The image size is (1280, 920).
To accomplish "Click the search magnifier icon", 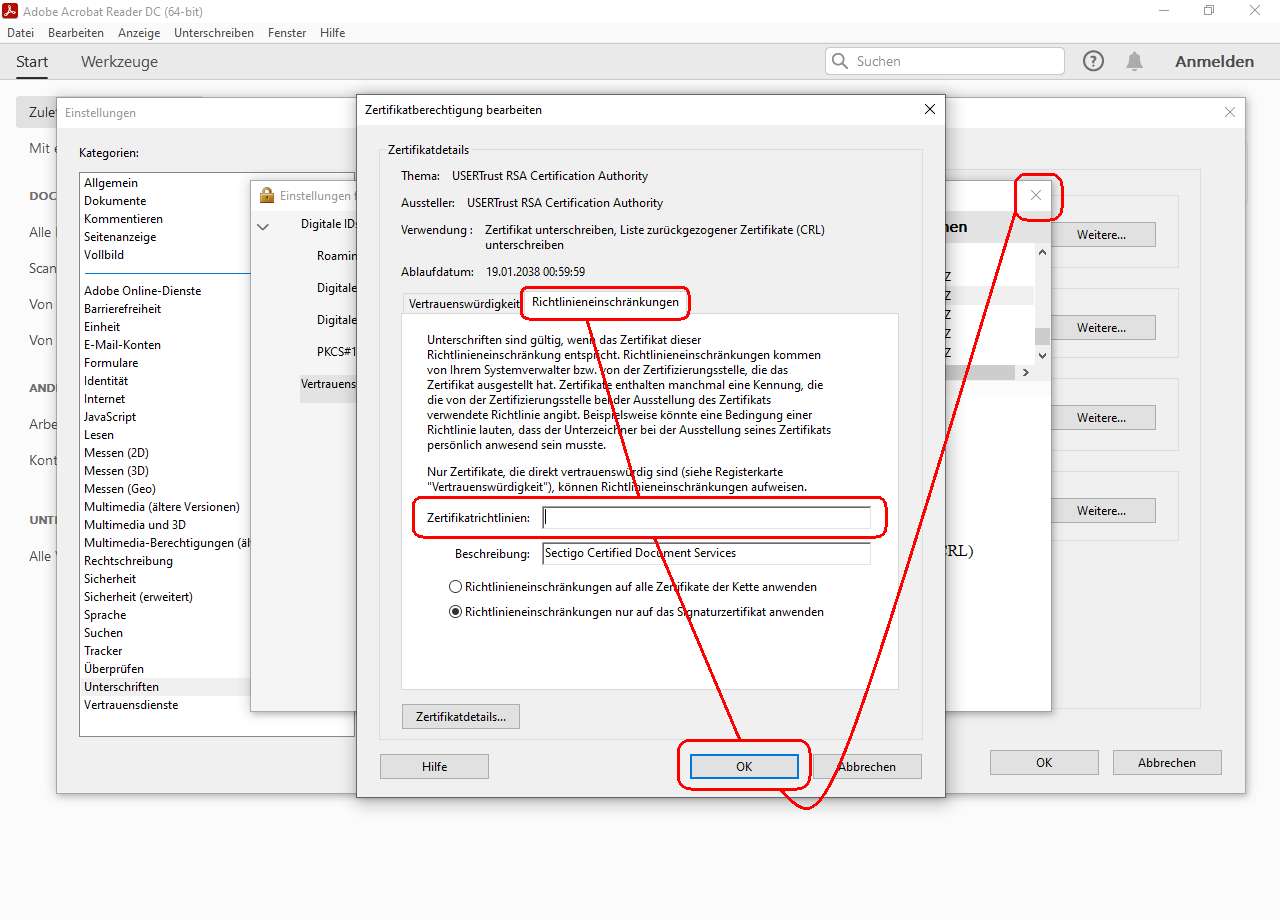I will click(840, 61).
